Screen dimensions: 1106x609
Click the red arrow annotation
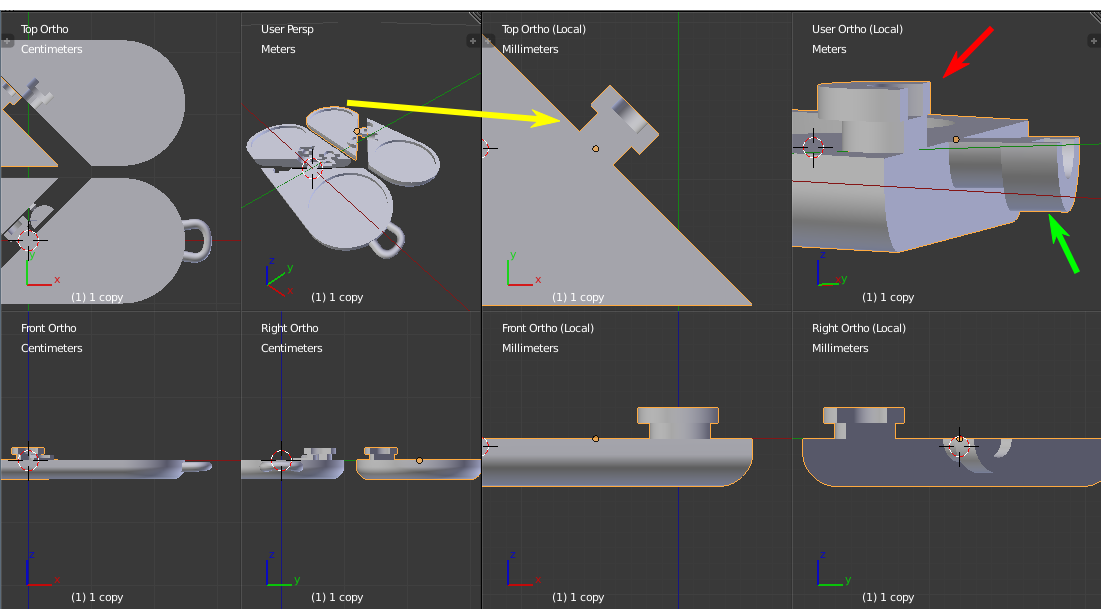coord(968,52)
